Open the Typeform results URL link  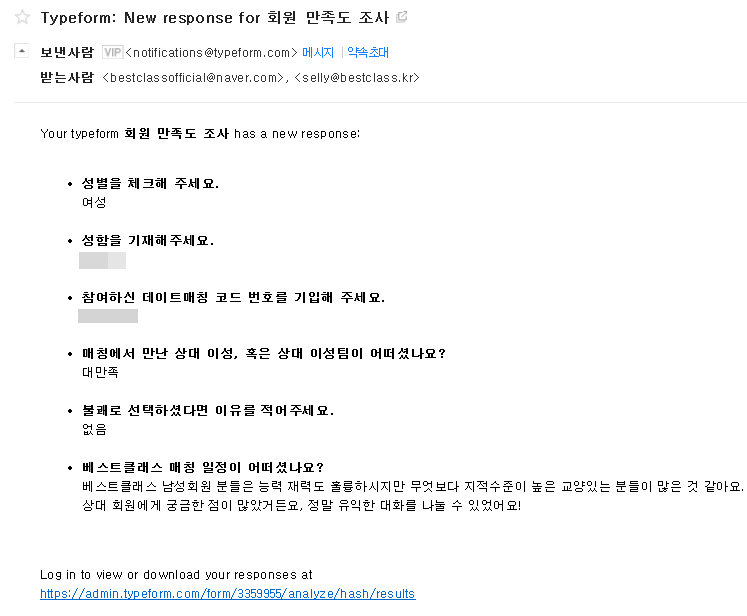click(x=227, y=594)
